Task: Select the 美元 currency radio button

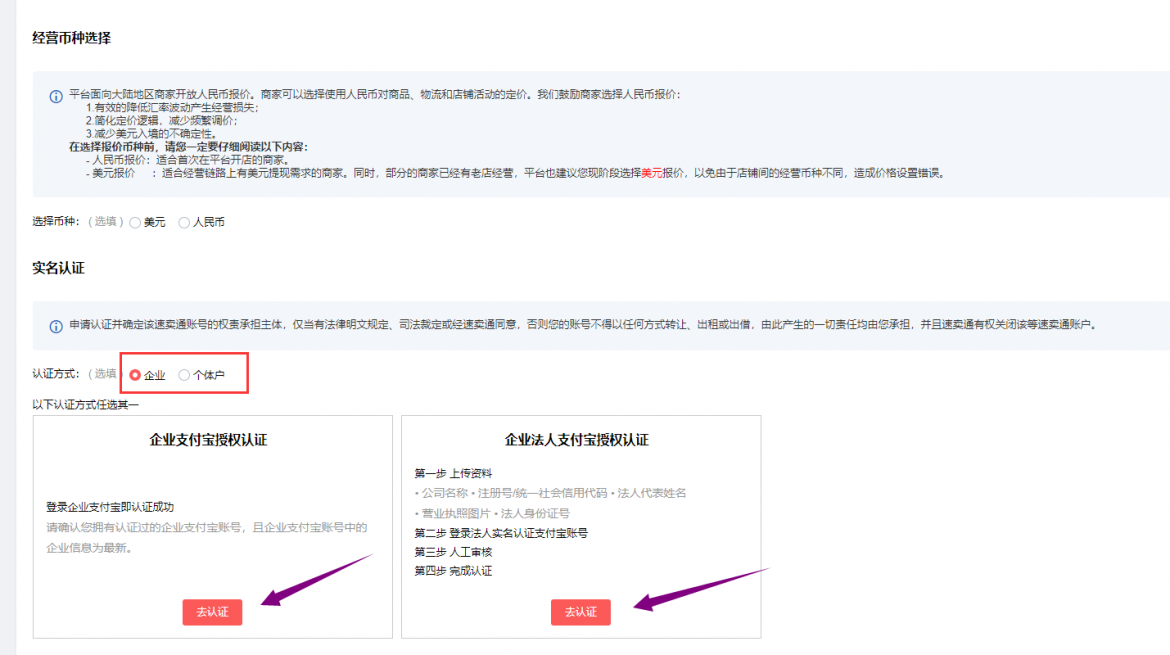Action: [x=135, y=223]
